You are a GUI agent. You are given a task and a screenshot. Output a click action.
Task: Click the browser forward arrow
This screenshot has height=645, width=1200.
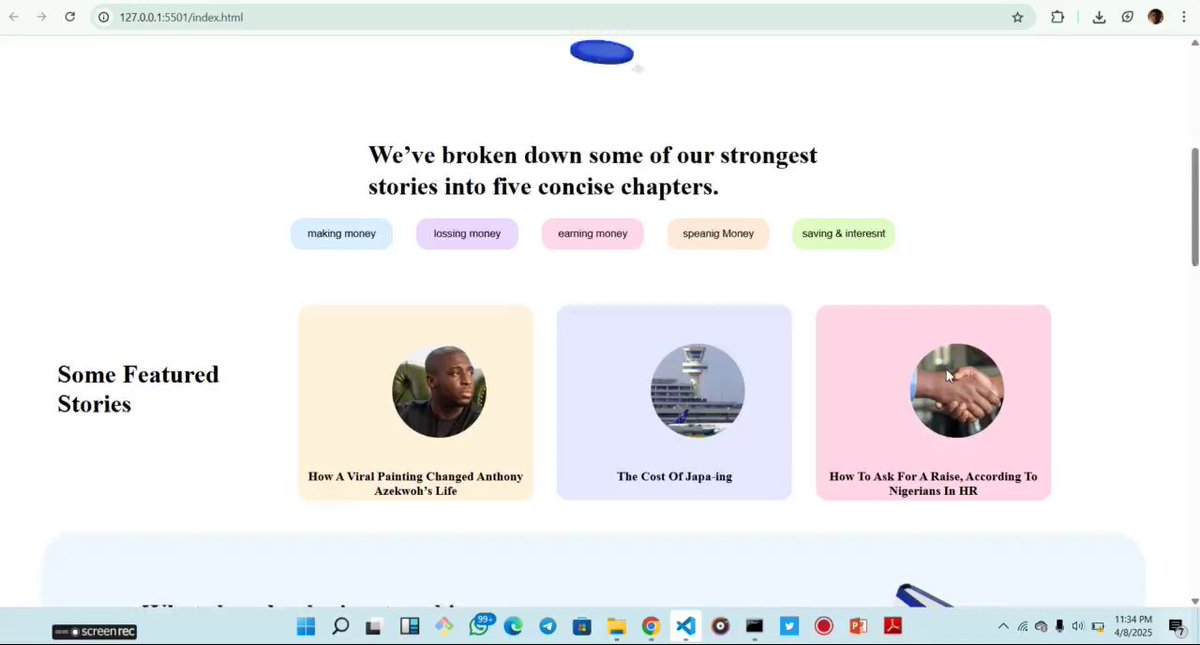[x=42, y=17]
